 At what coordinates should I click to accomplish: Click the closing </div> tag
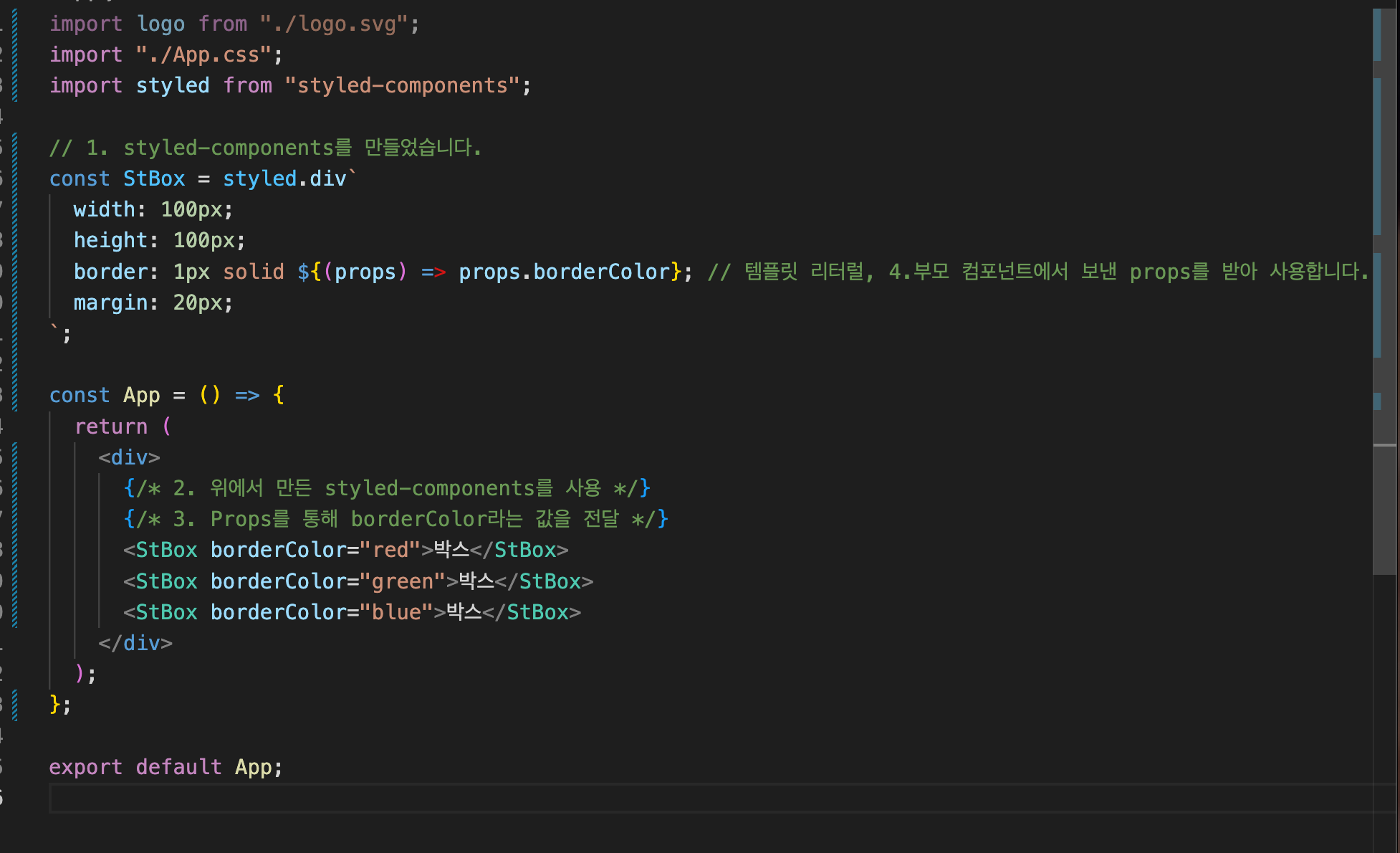(x=135, y=644)
